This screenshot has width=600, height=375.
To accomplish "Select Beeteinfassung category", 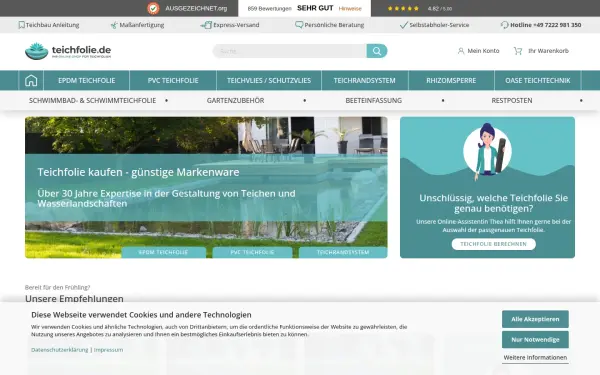I will pyautogui.click(x=373, y=101).
